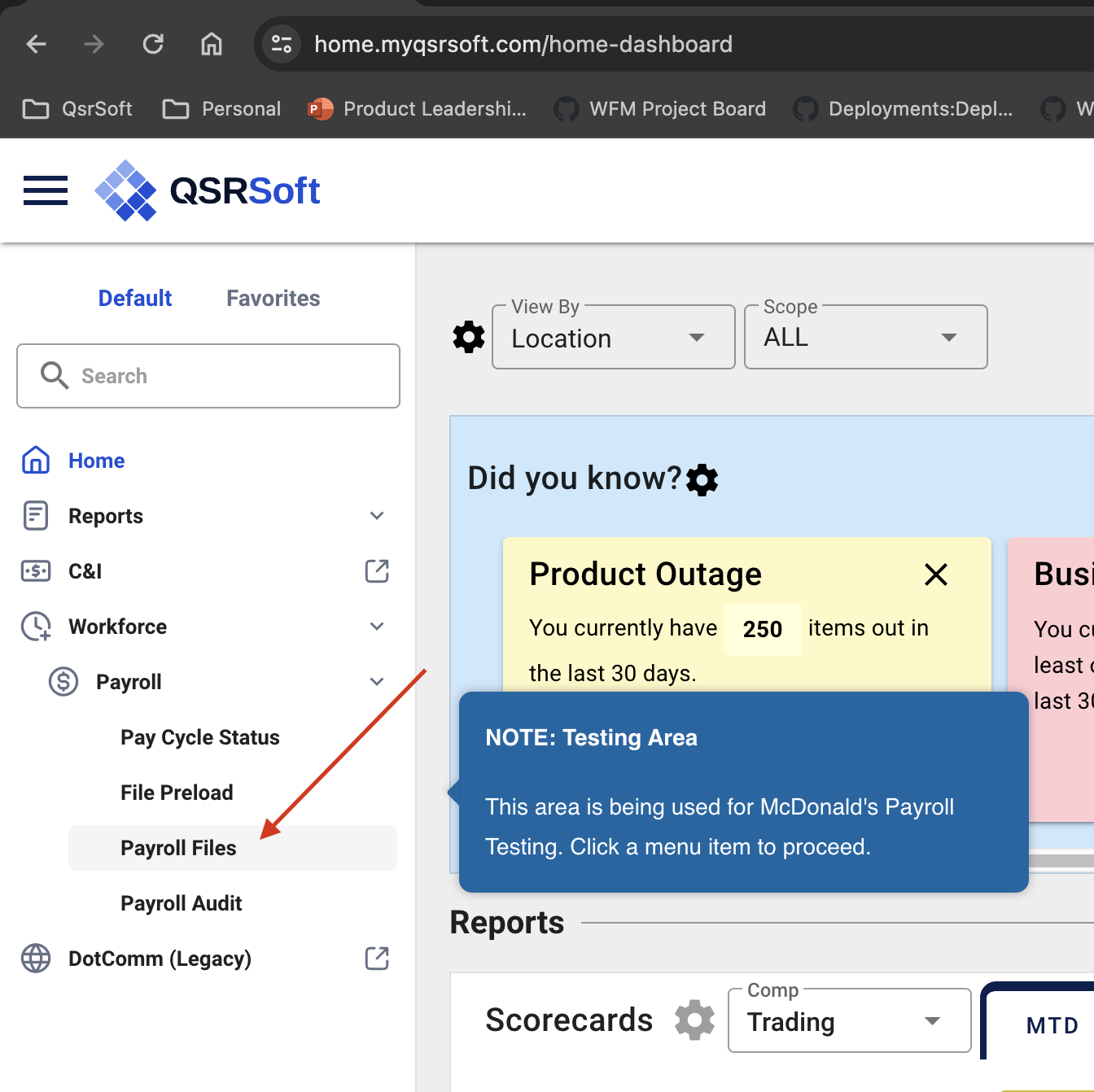
Task: Click the Product Outage heading
Action: pyautogui.click(x=645, y=574)
